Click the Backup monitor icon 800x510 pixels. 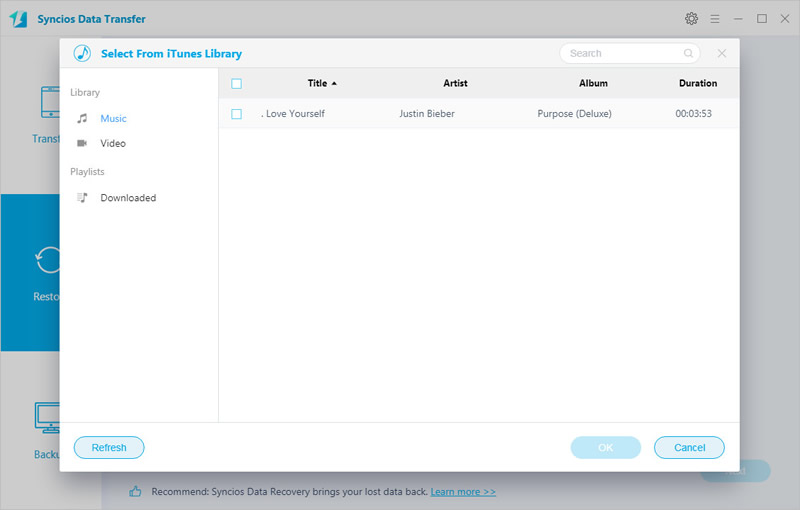[x=47, y=417]
